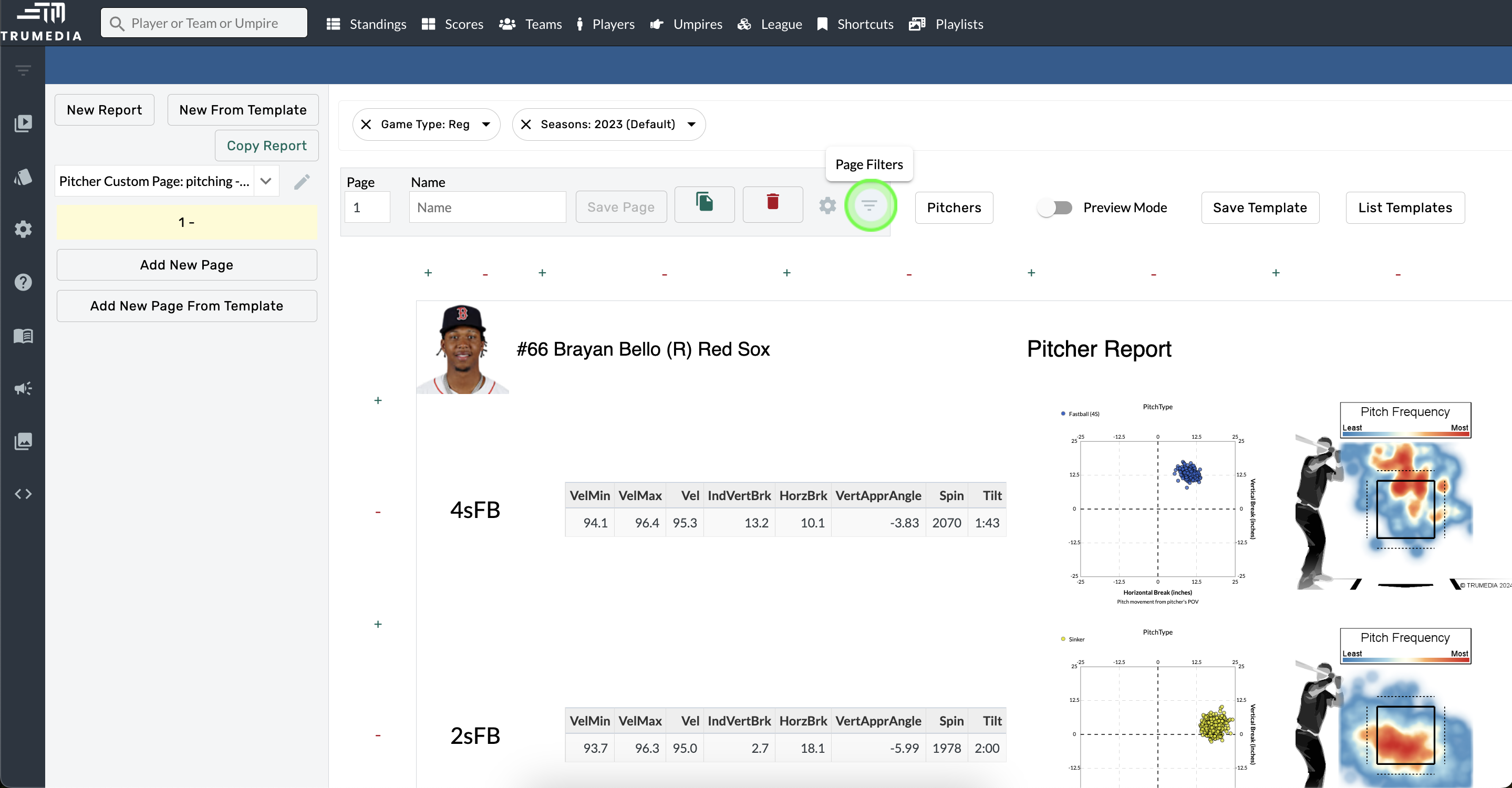Screen dimensions: 1512x788
Task: Click the Save Template button
Action: [1260, 208]
